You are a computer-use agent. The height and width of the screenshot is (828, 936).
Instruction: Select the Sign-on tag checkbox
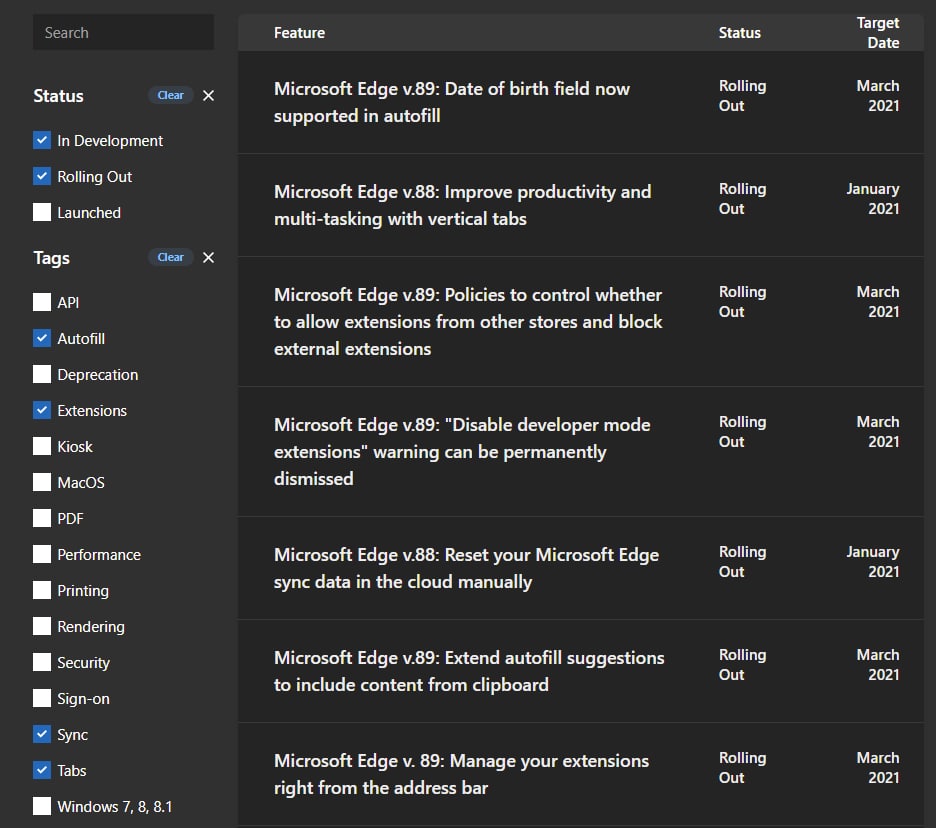tap(42, 698)
